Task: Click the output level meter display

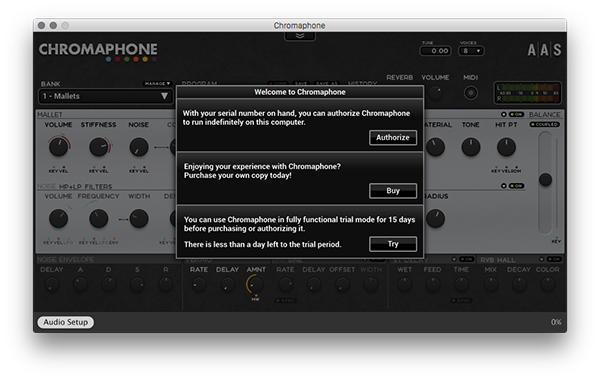Action: (x=528, y=93)
